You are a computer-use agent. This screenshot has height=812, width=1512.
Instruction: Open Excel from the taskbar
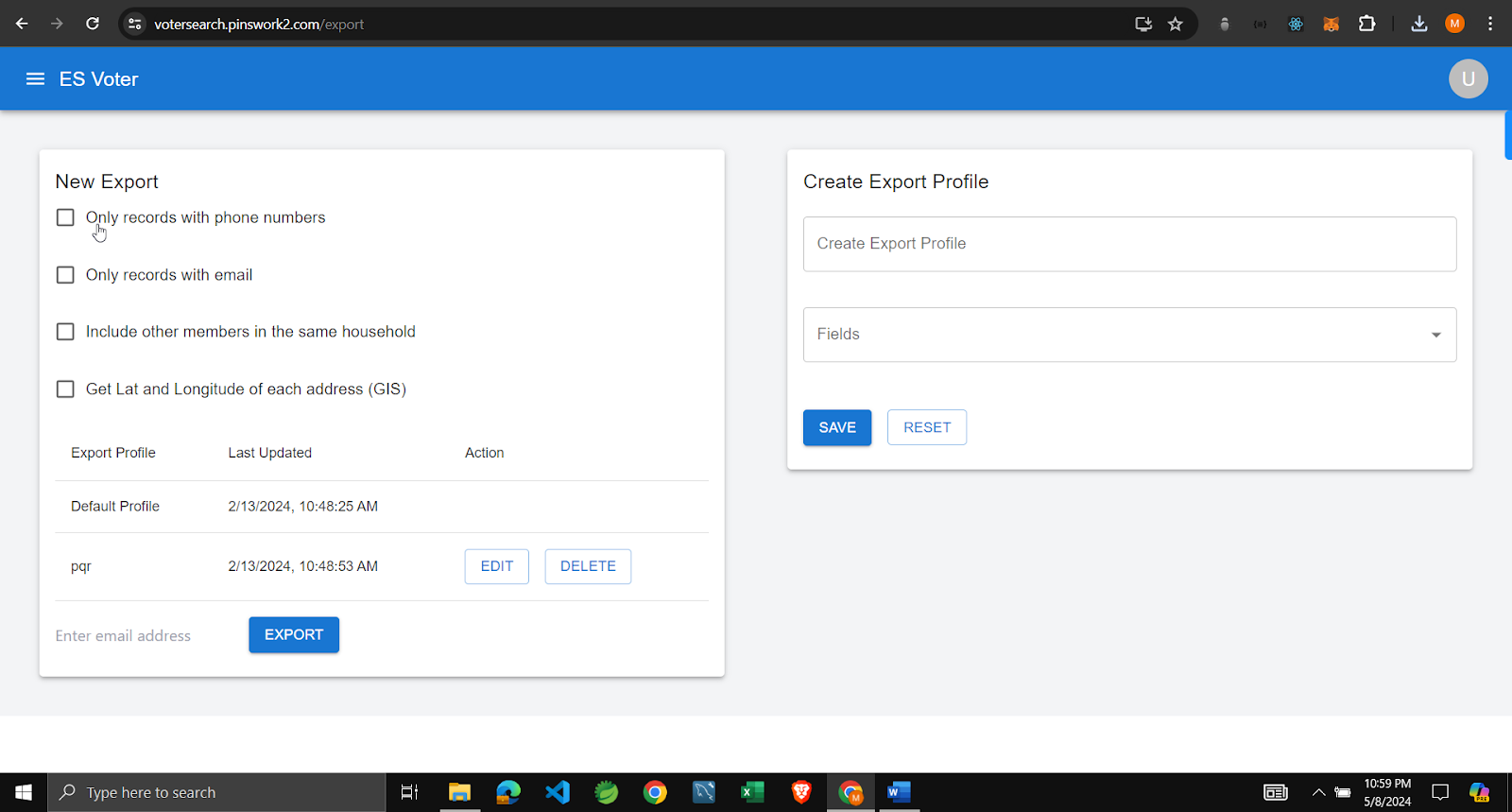752,792
